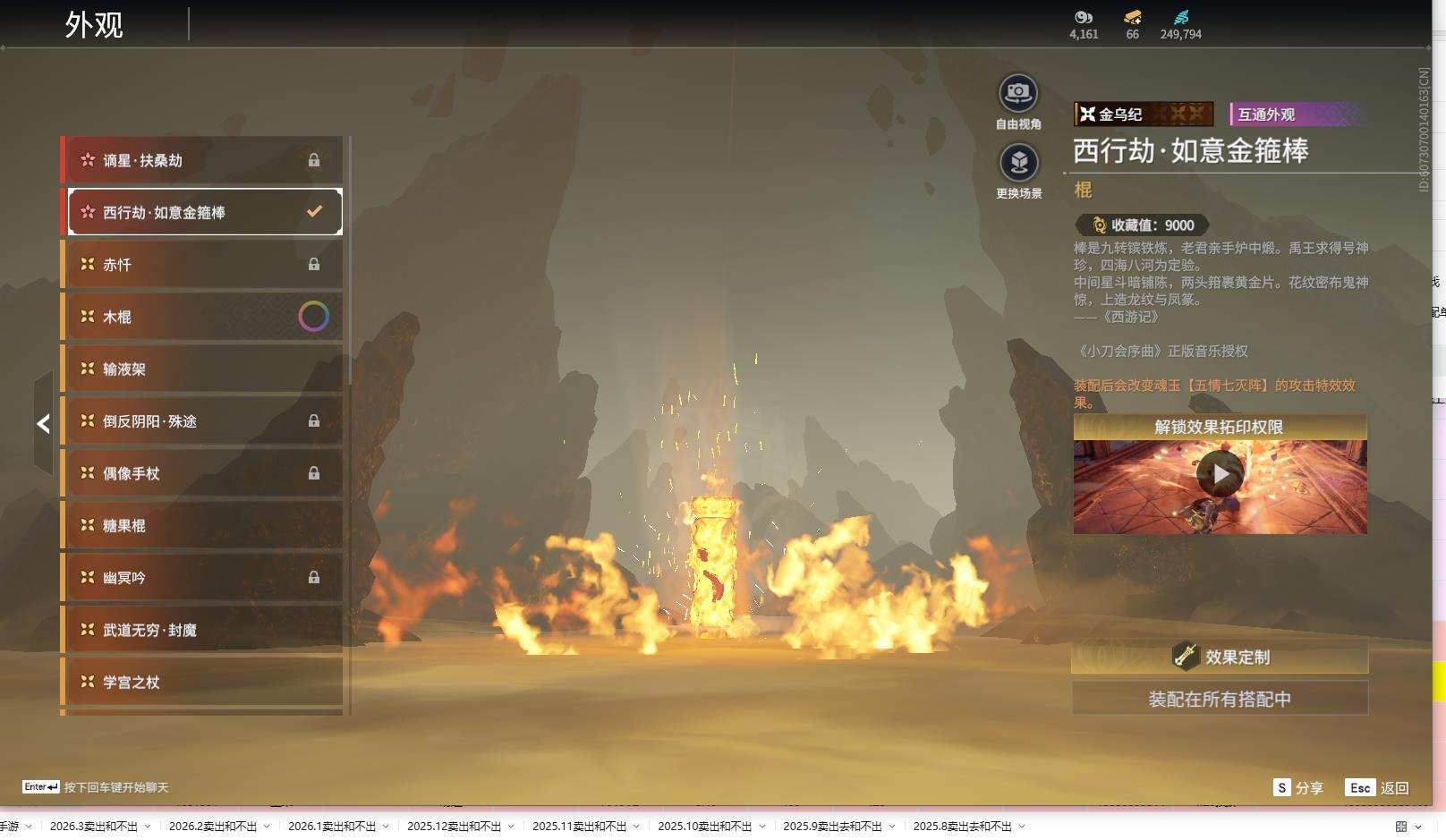Click the 效果定制 button
The width and height of the screenshot is (1446, 840).
(x=1220, y=657)
